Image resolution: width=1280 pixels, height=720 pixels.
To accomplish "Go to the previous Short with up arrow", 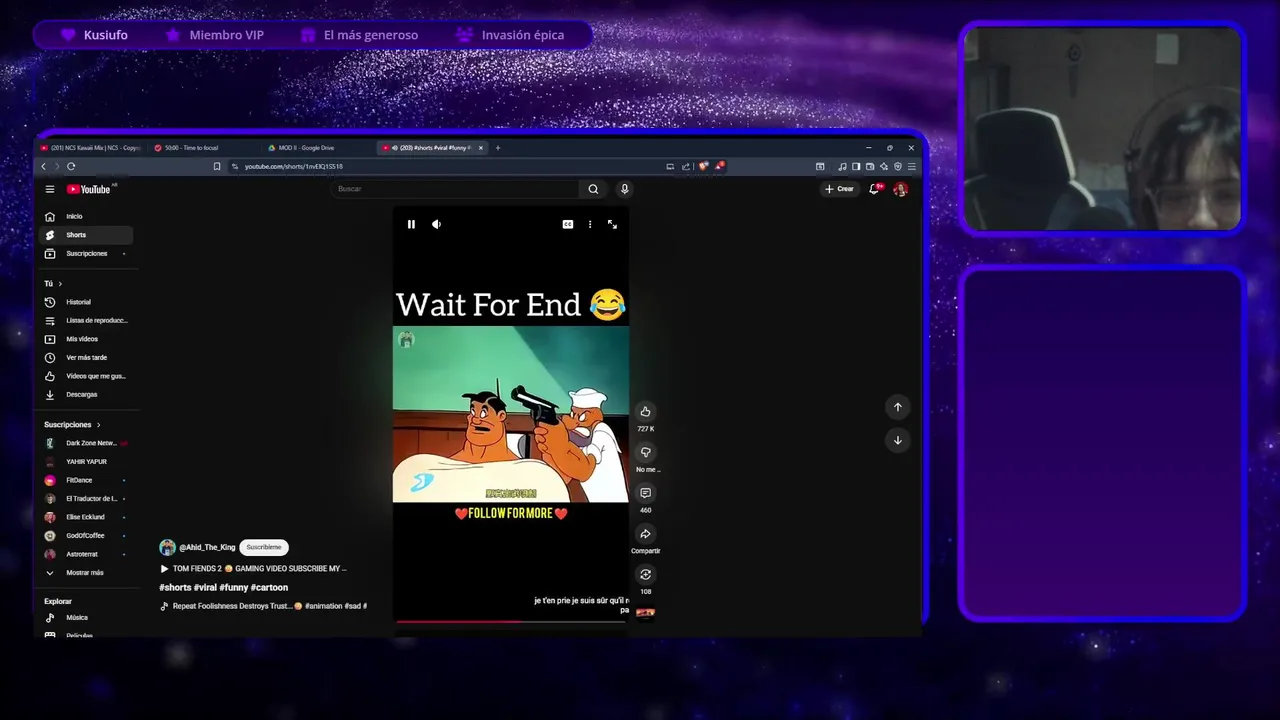I will [897, 407].
